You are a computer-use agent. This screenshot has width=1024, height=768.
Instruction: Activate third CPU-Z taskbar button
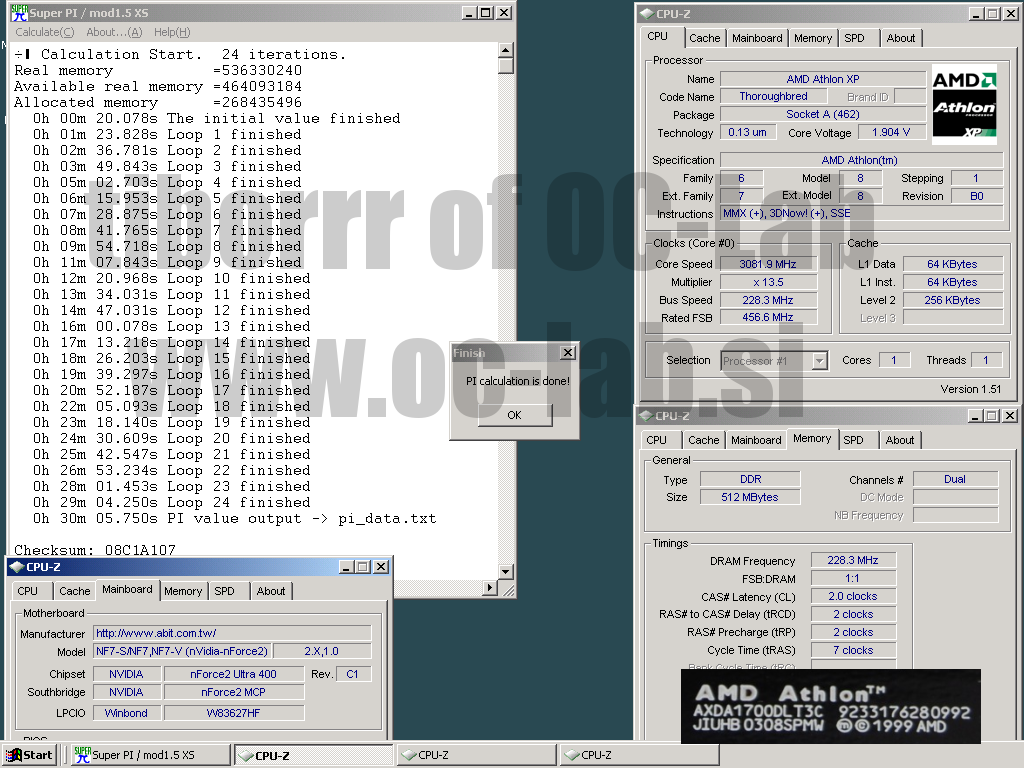(x=639, y=755)
